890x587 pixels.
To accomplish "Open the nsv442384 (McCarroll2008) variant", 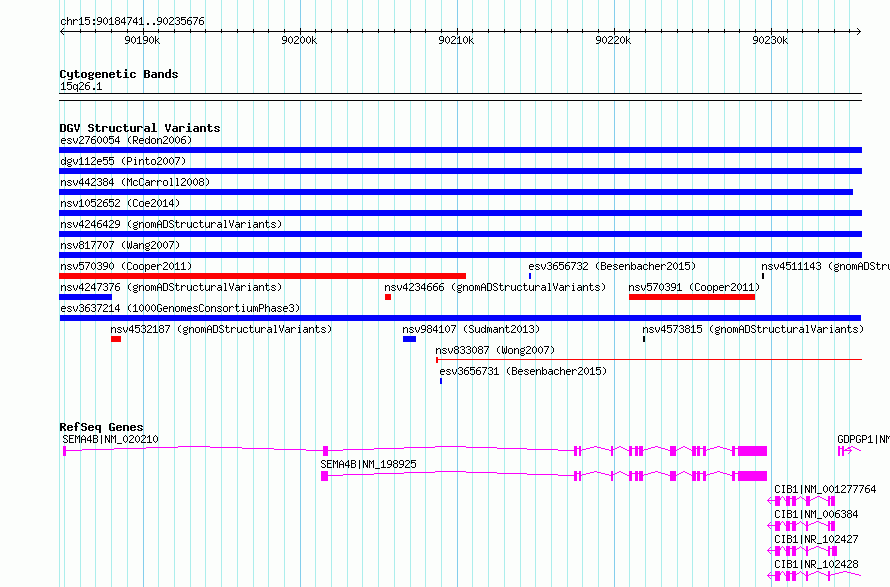I will pos(456,192).
